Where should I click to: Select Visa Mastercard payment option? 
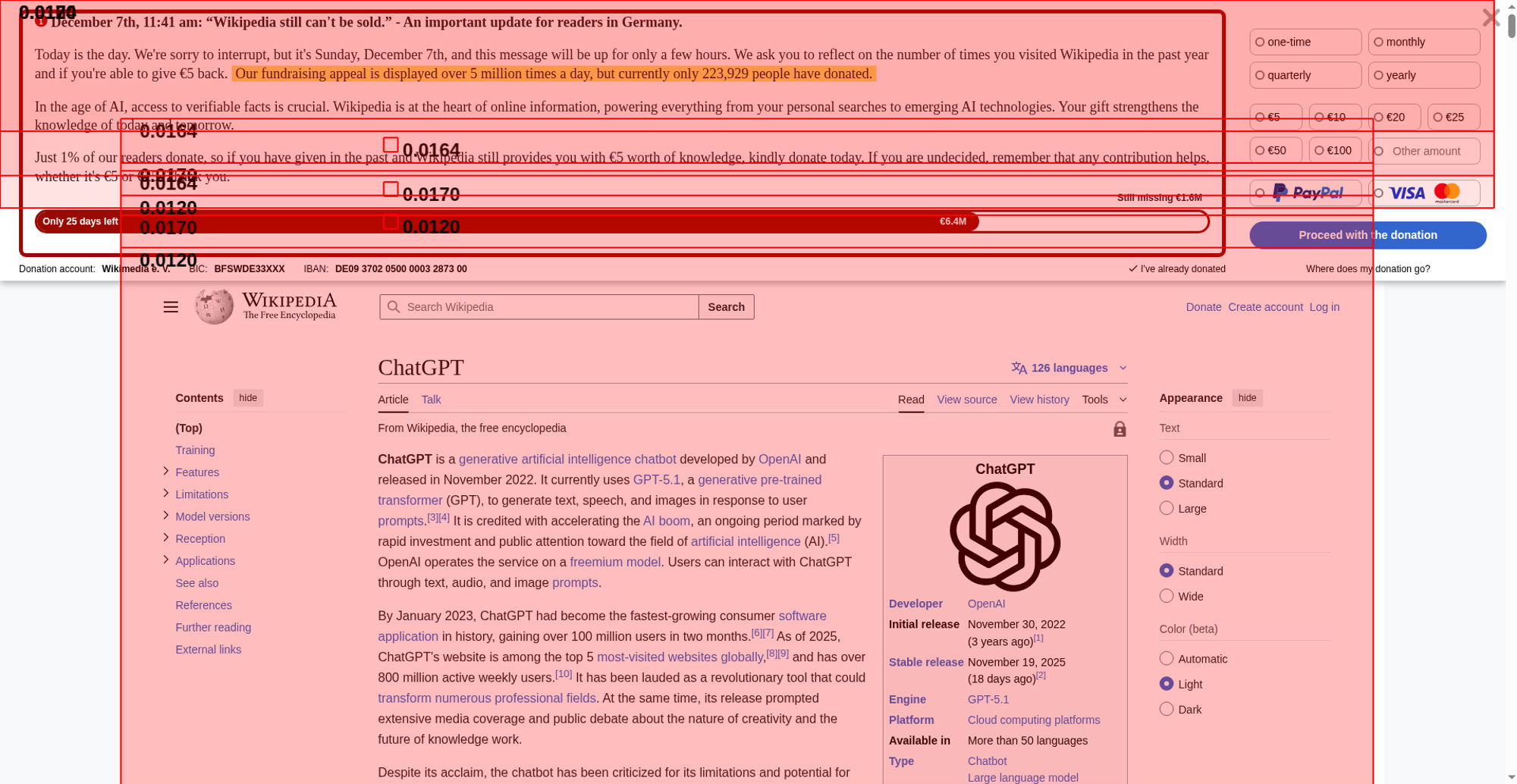1424,193
